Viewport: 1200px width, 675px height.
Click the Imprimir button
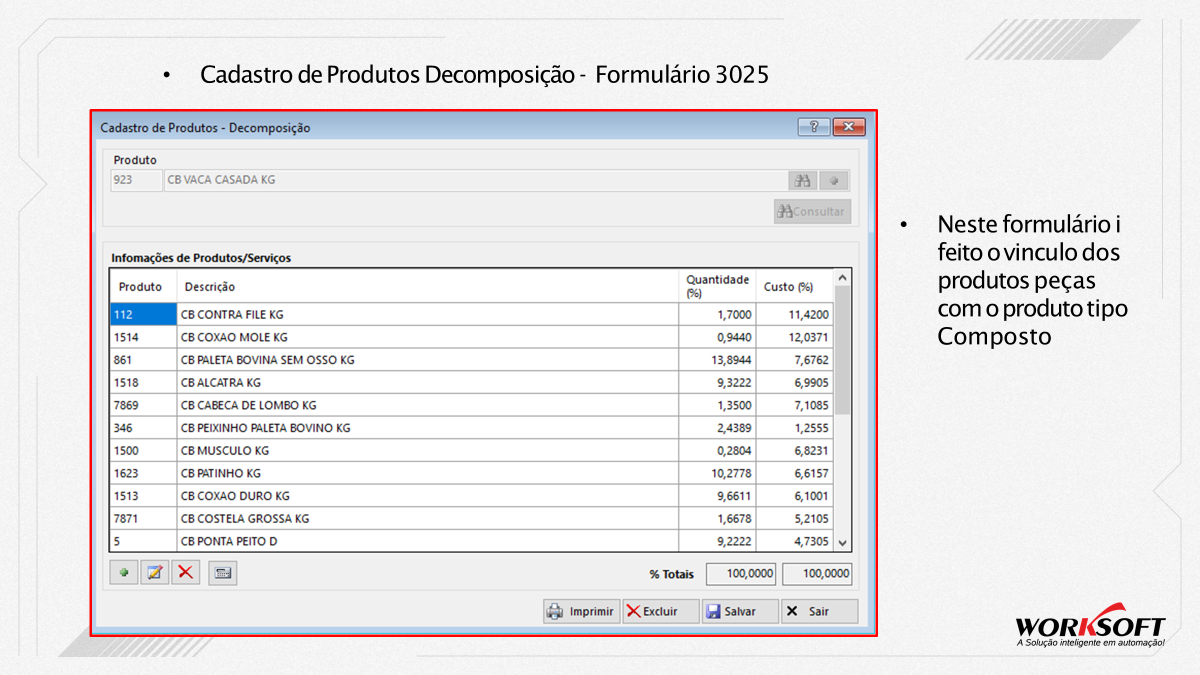581,611
